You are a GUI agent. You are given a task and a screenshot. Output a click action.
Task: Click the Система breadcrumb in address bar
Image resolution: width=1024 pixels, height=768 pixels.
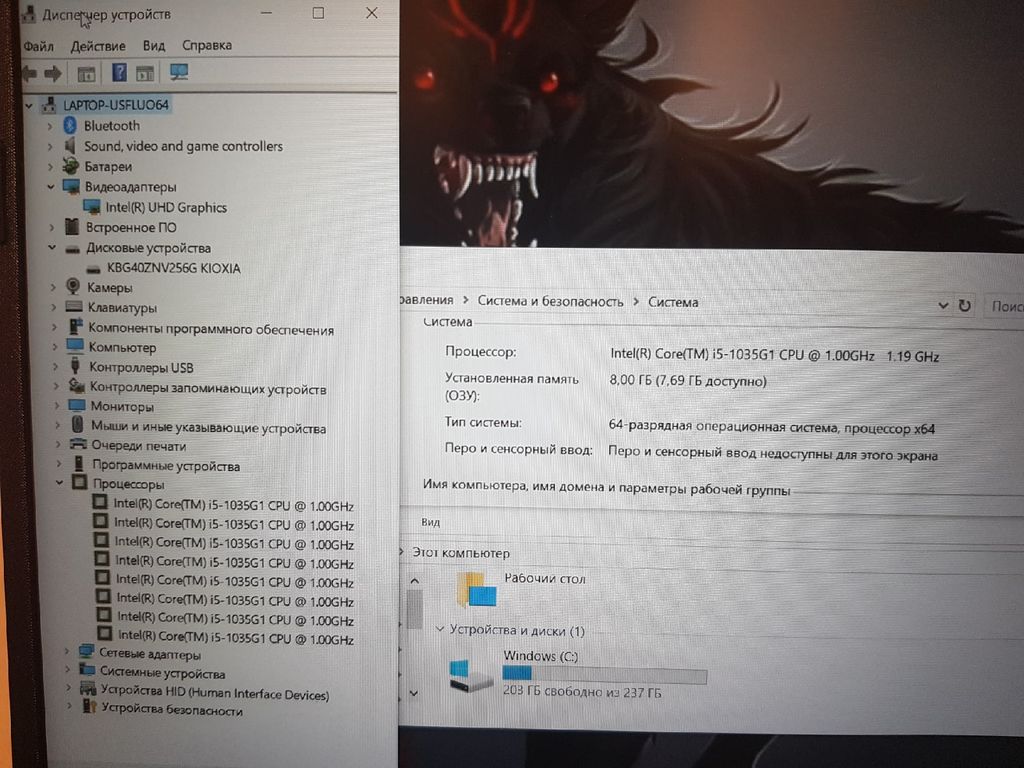click(x=673, y=302)
